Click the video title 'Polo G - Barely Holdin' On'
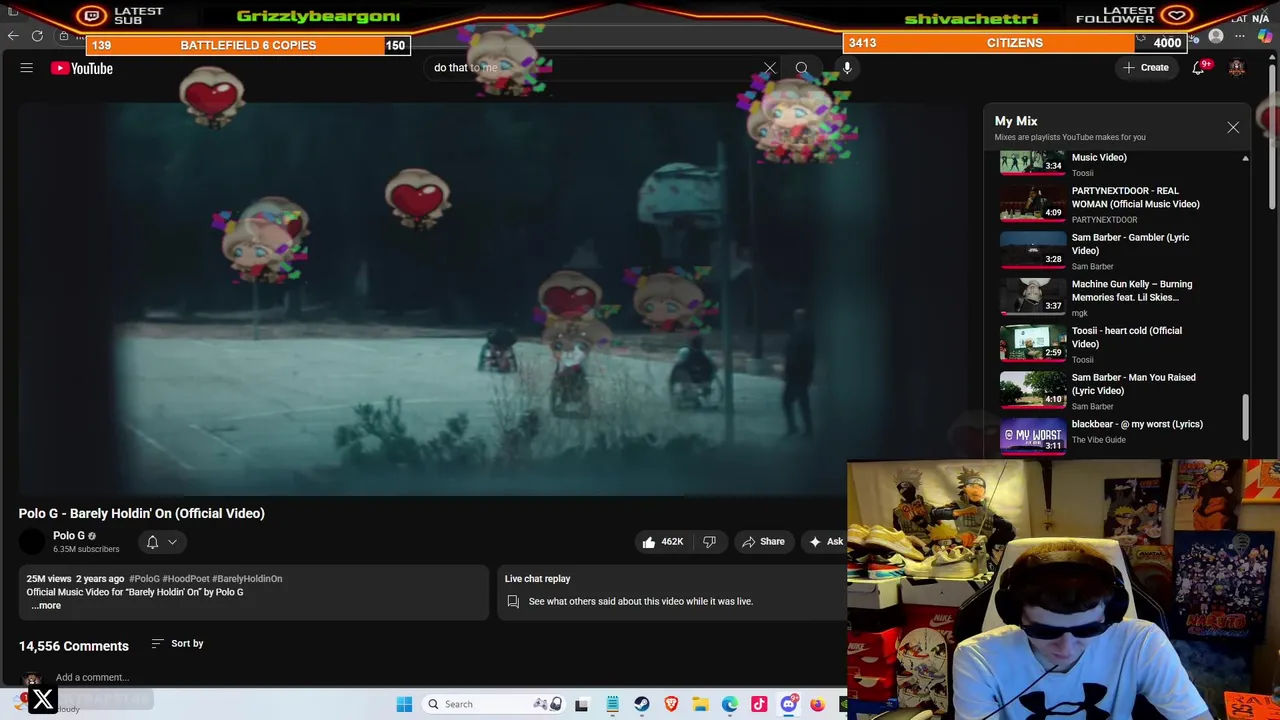 (x=141, y=514)
